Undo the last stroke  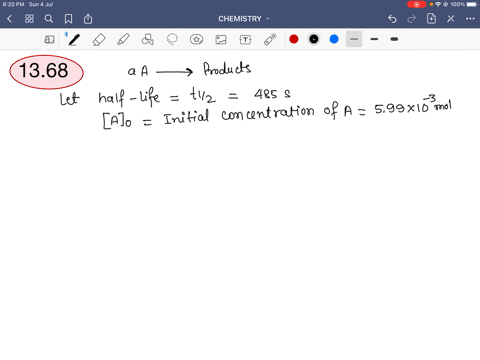click(x=392, y=19)
